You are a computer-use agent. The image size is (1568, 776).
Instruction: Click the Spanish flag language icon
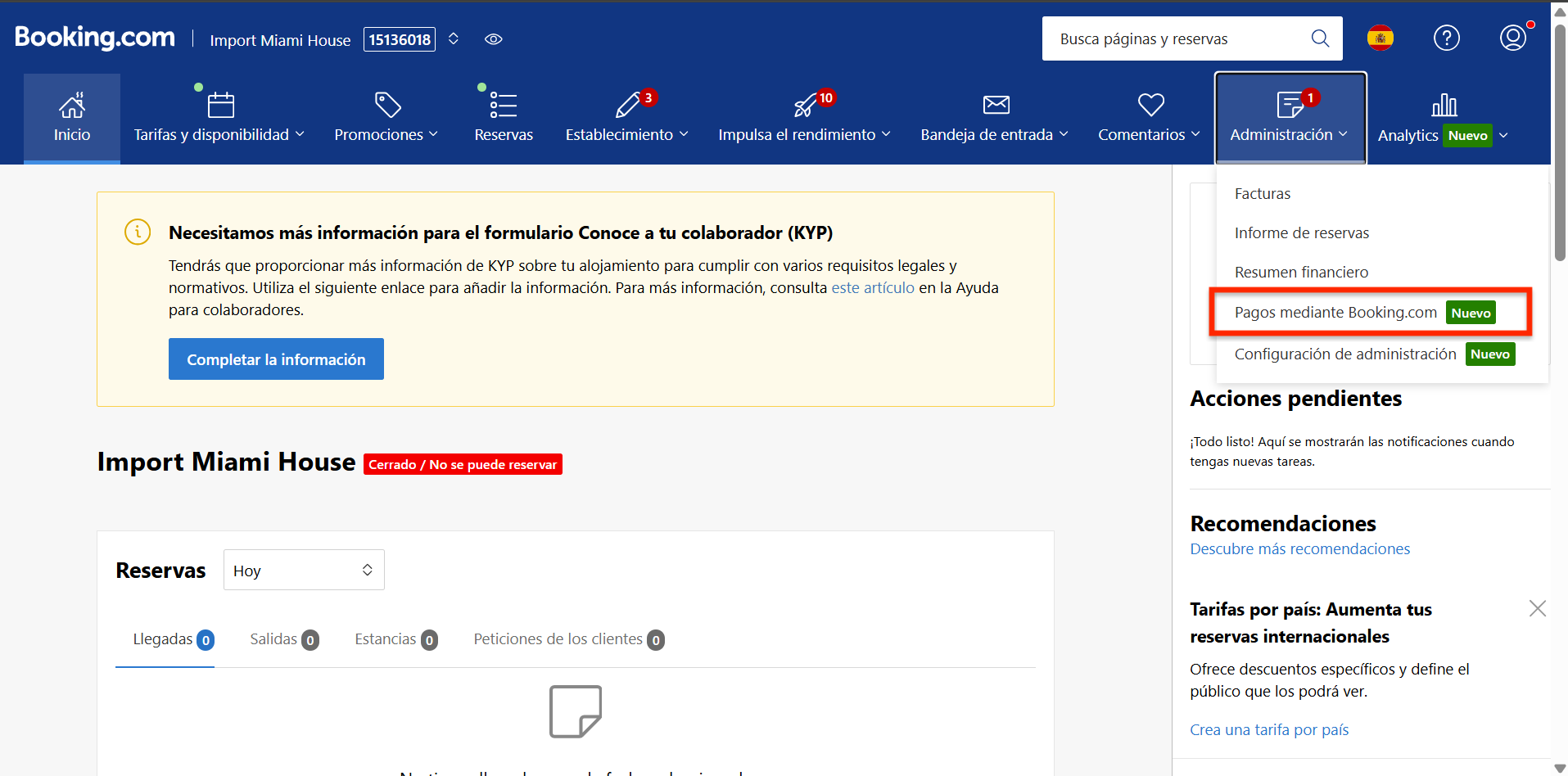(1380, 38)
